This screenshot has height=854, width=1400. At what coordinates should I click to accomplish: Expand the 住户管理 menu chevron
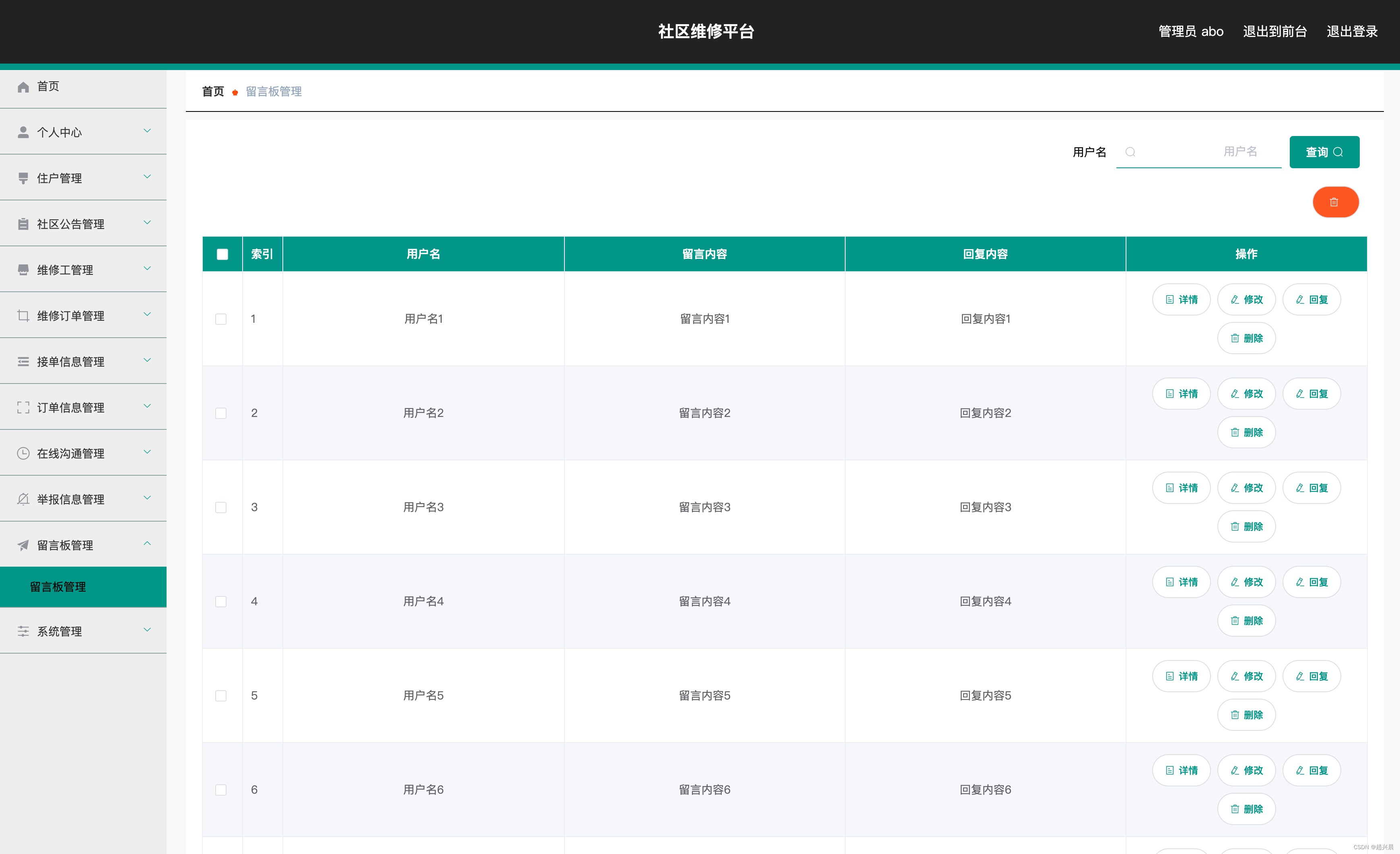pyautogui.click(x=147, y=177)
